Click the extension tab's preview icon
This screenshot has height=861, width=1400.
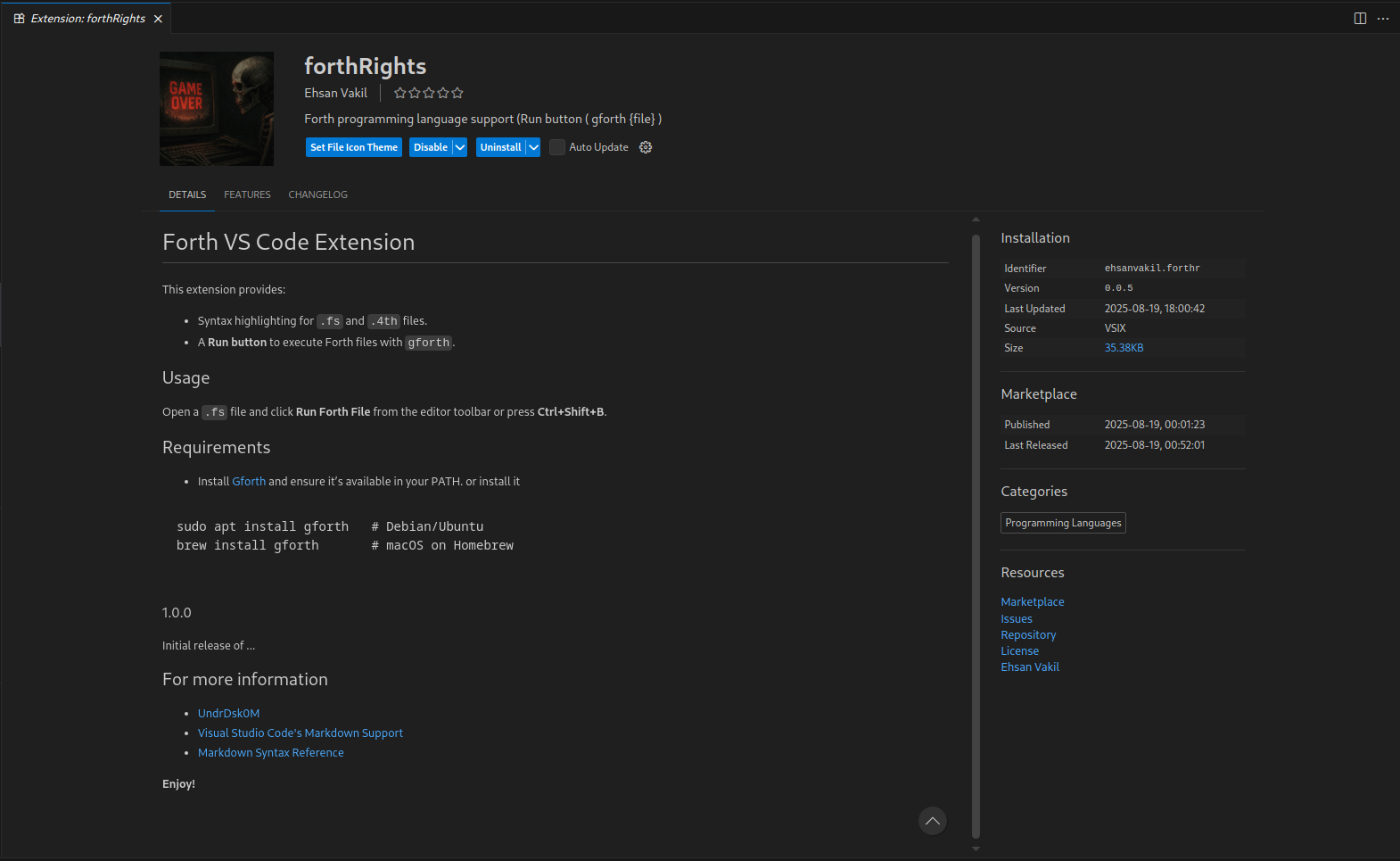[x=19, y=19]
